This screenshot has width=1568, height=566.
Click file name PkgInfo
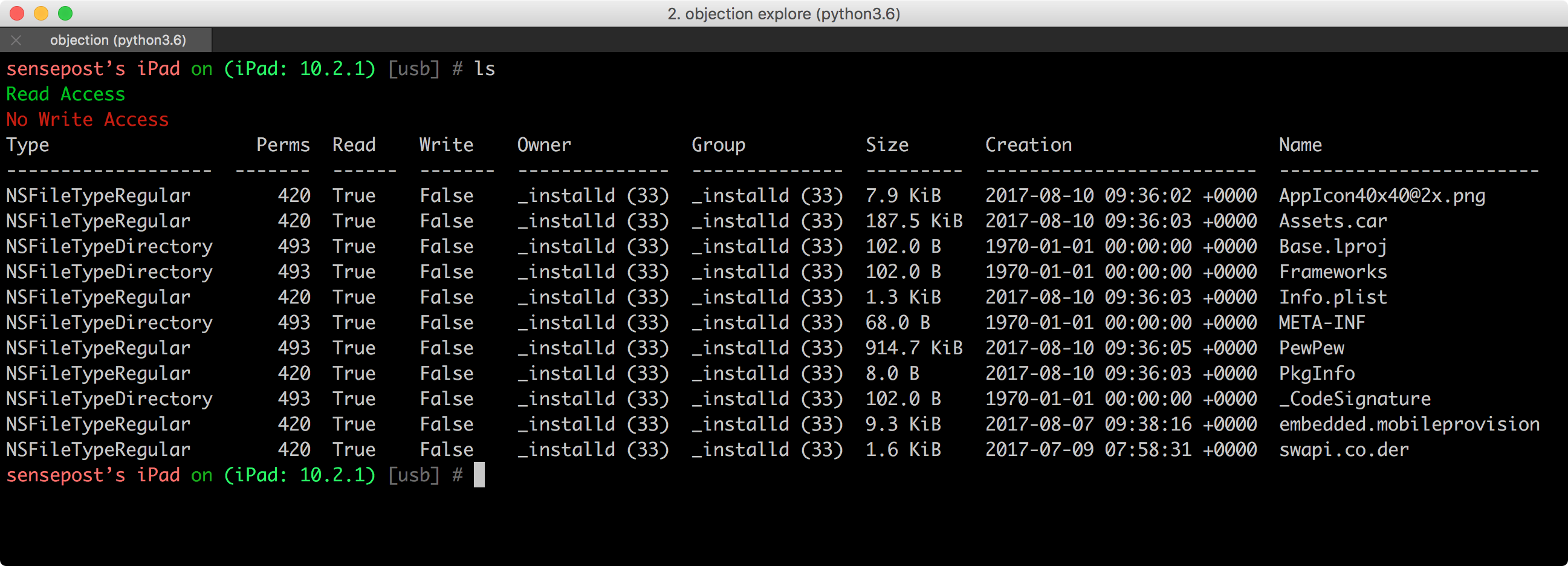tap(1317, 374)
